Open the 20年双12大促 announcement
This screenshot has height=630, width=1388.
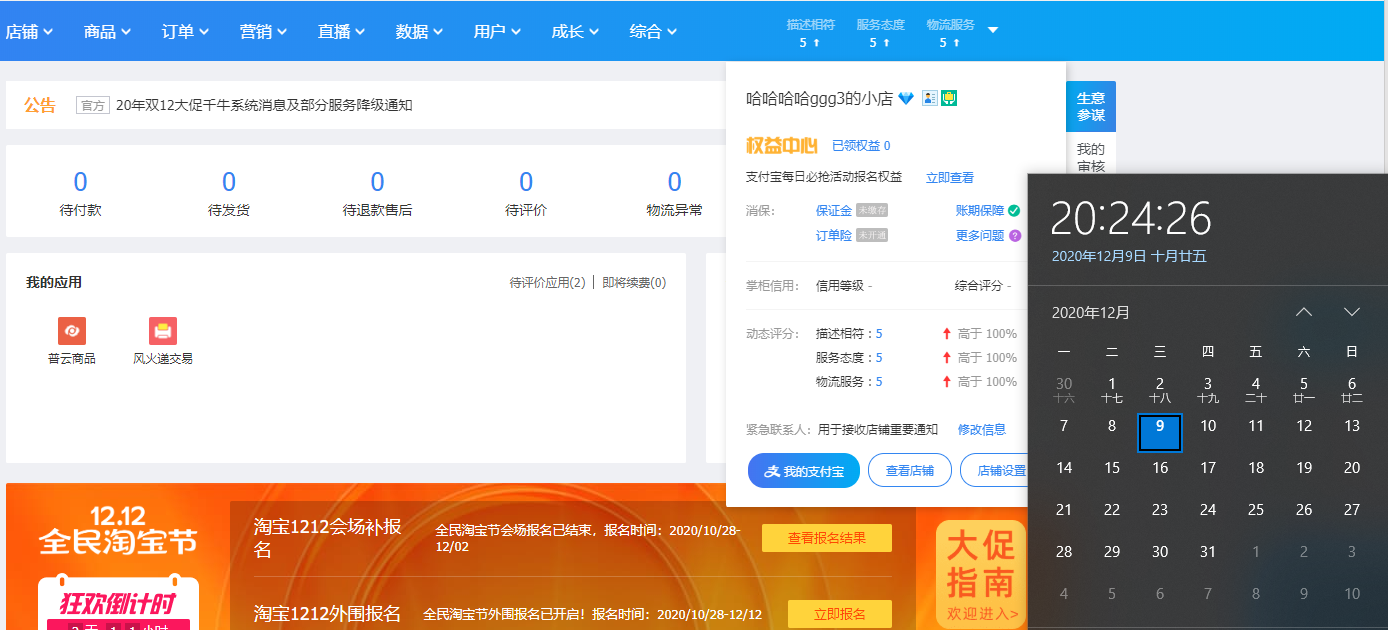click(x=264, y=105)
